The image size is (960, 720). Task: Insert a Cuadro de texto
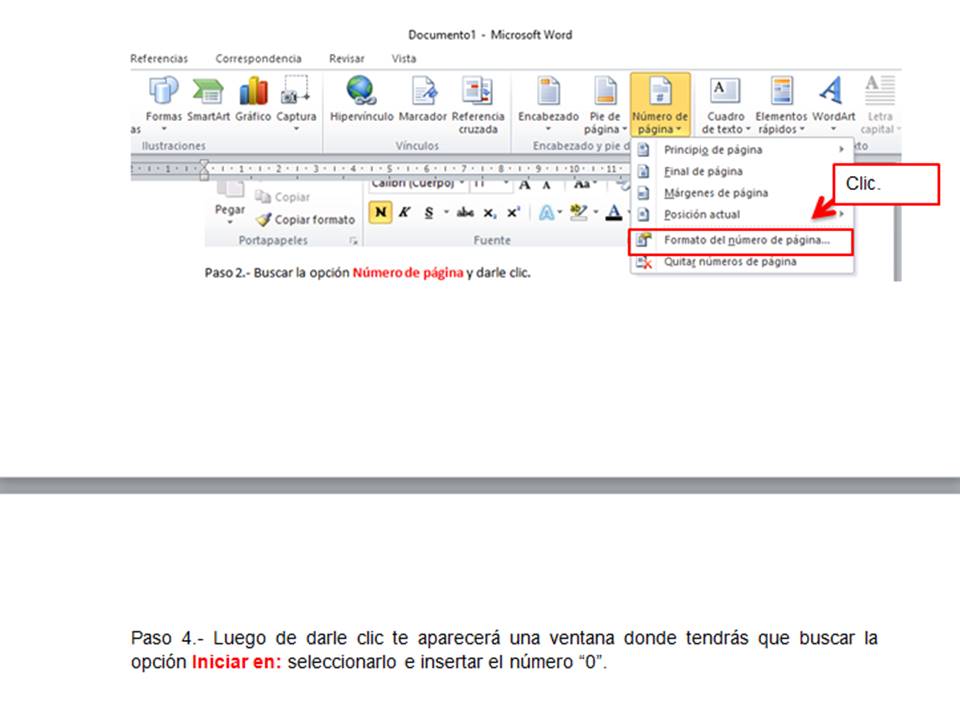pyautogui.click(x=726, y=105)
